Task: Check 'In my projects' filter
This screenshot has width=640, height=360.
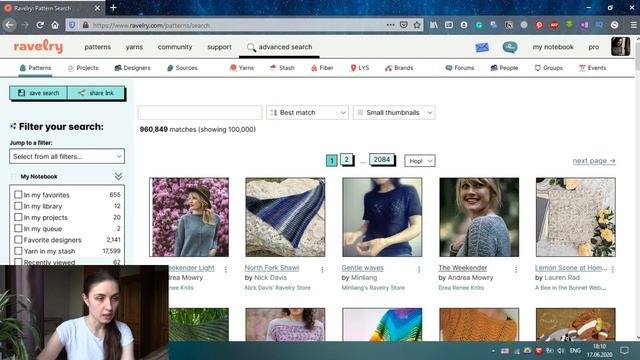Action: point(18,217)
